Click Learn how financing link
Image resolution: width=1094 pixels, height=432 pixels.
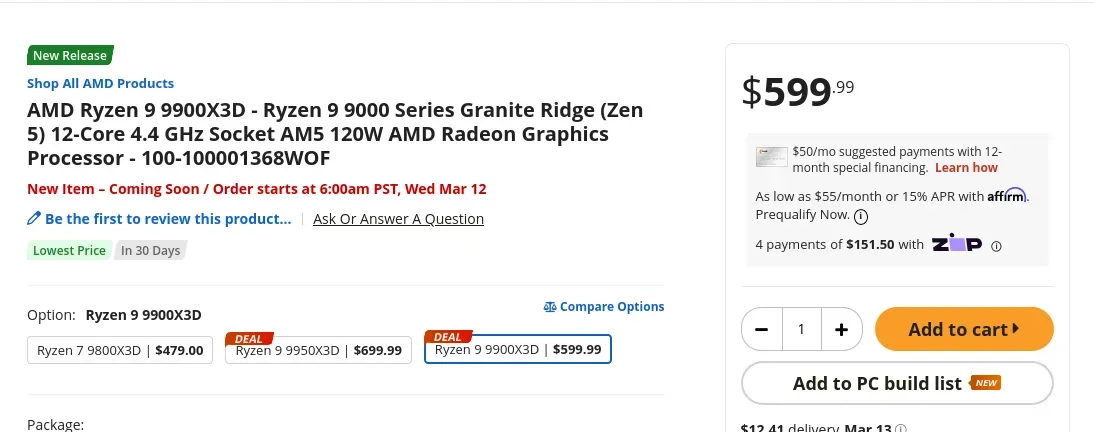pos(966,167)
